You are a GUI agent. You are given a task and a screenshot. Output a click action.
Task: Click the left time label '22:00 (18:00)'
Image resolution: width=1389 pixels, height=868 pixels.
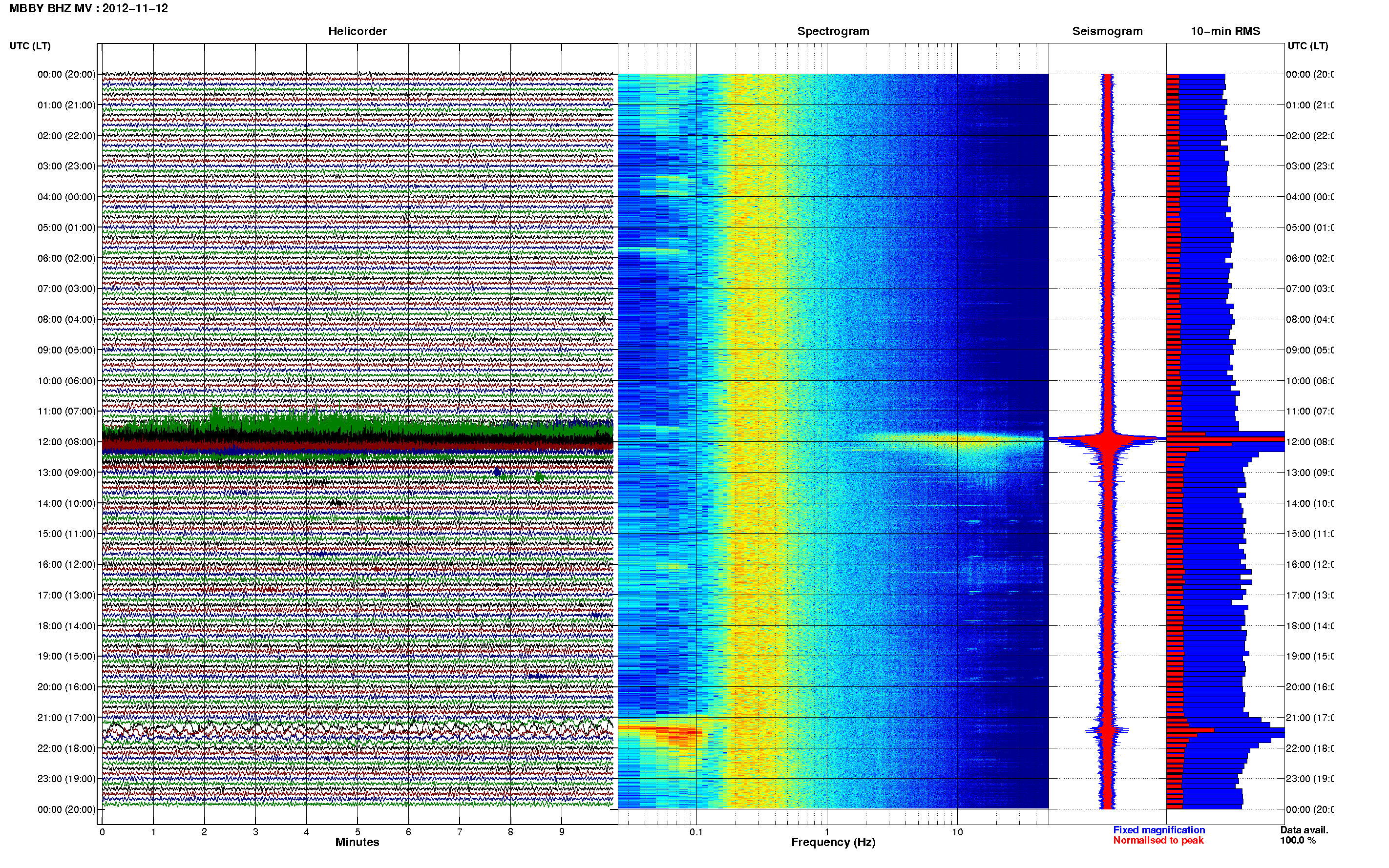(66, 748)
